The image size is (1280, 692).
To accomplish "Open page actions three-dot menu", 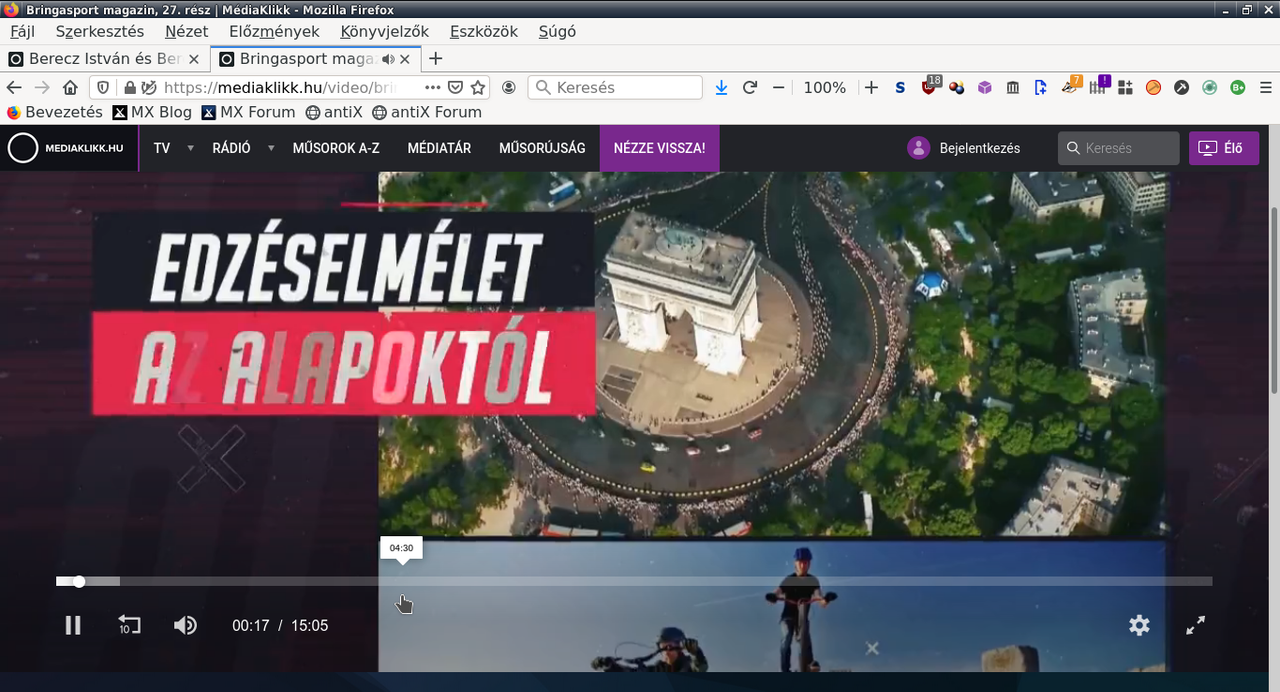I will (433, 87).
